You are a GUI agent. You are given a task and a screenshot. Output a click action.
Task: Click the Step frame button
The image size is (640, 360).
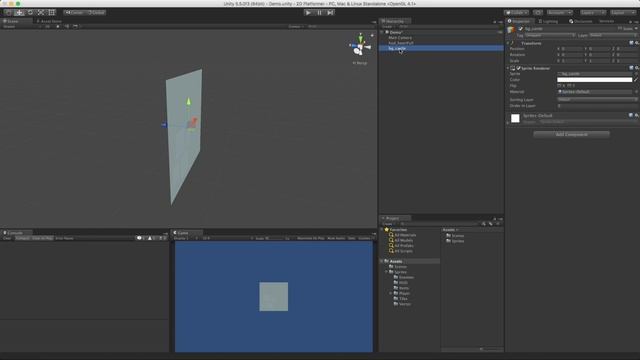330,13
